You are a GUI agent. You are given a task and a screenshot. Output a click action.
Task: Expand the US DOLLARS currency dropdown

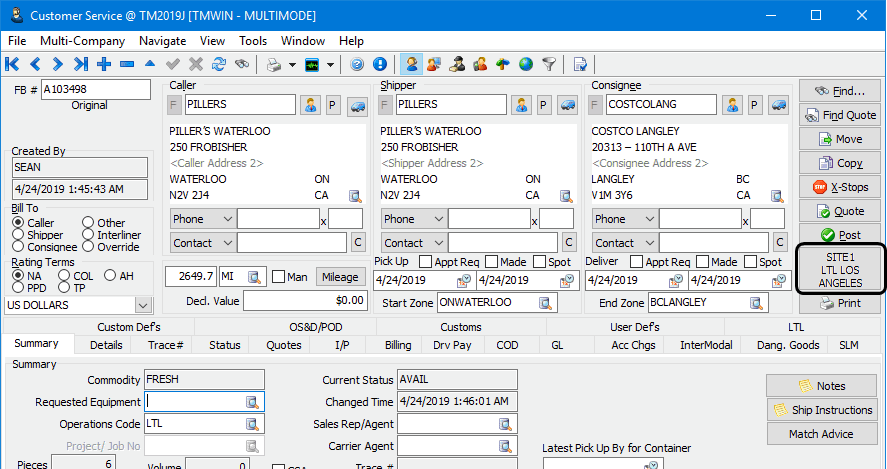coord(142,305)
